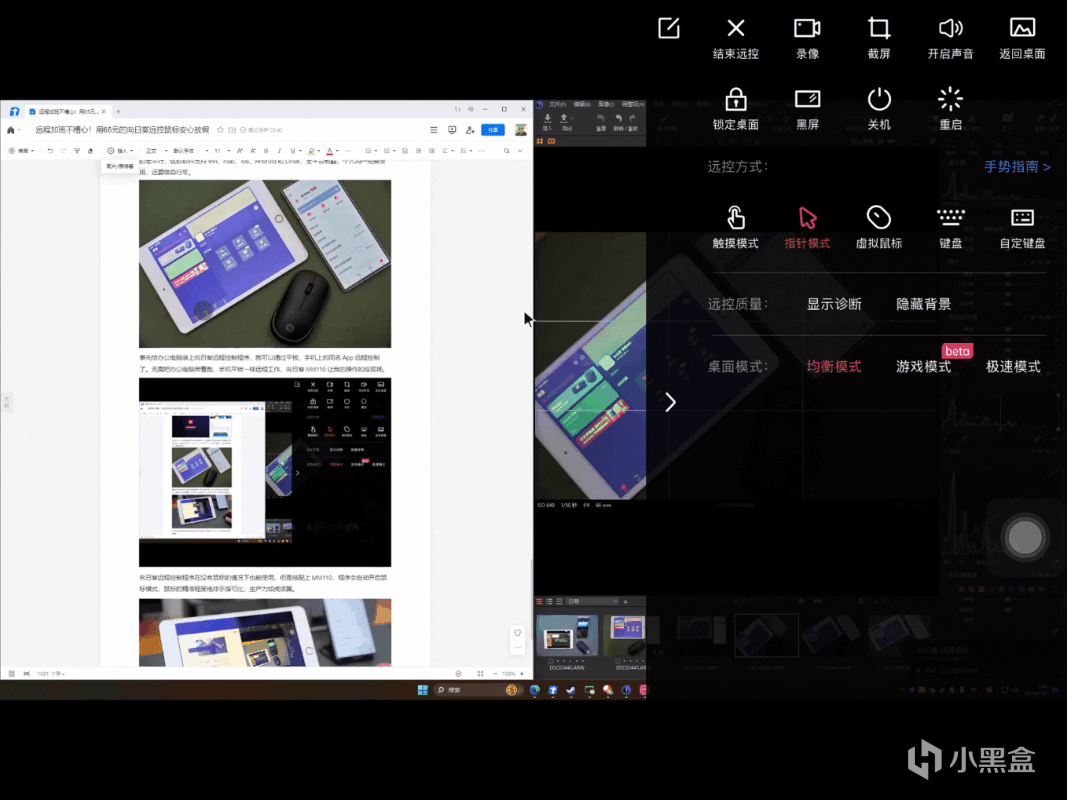Collapse the remote panel with chevron arrow
This screenshot has width=1067, height=800.
670,402
